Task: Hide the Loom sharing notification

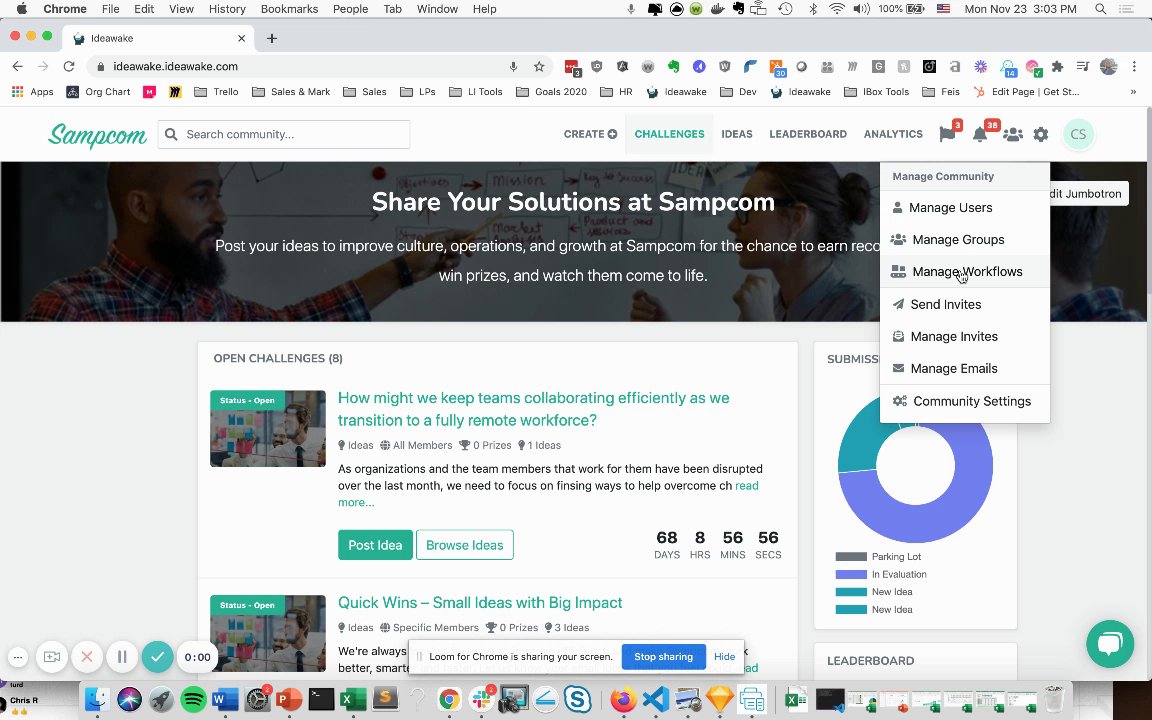Action: [x=724, y=657]
